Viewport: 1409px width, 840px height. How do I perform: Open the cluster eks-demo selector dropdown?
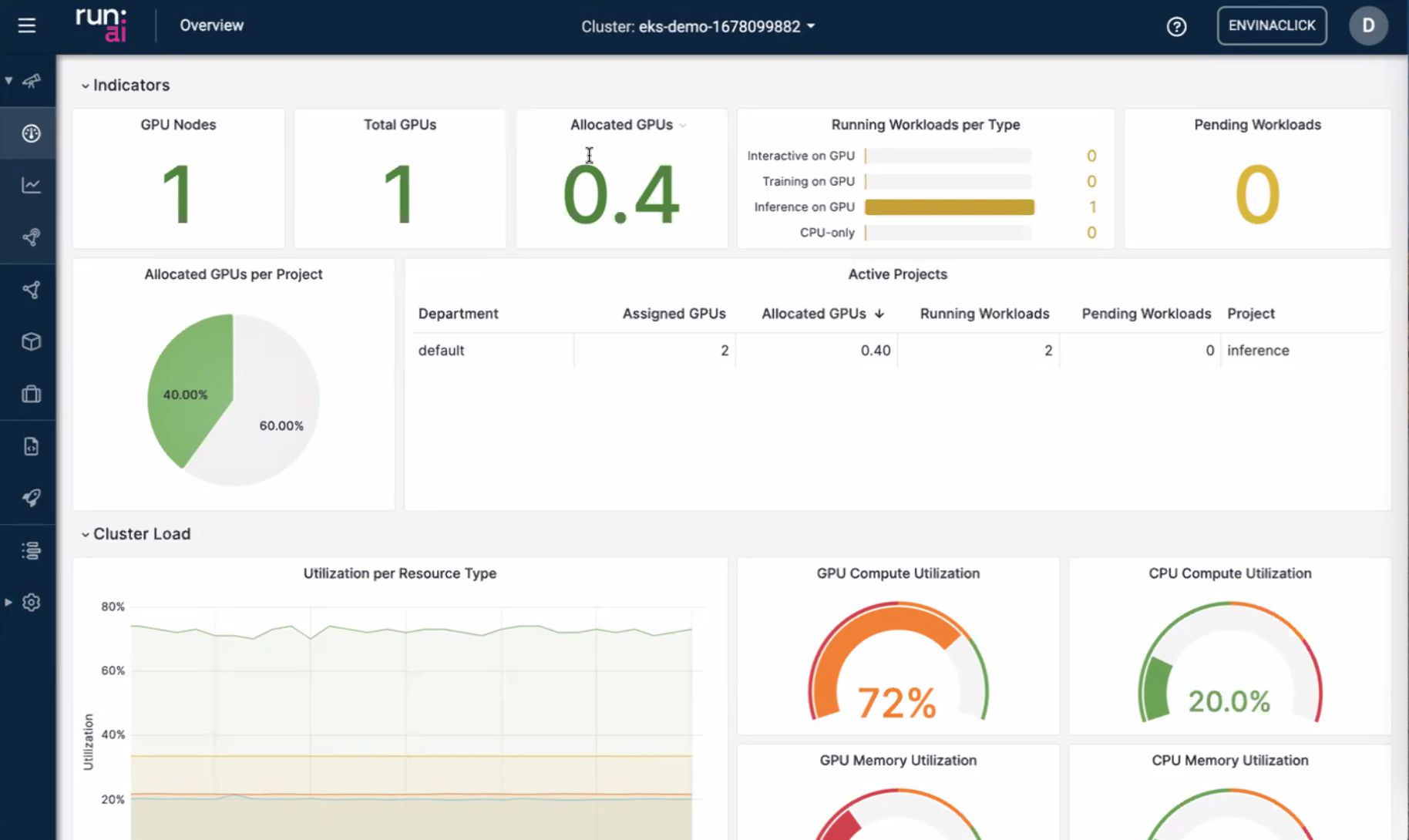tap(698, 26)
